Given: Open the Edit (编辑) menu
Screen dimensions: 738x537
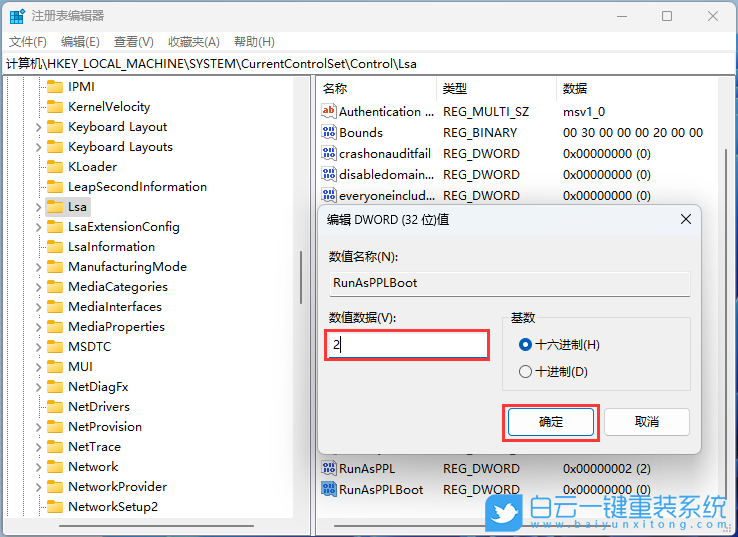Looking at the screenshot, I should point(80,42).
